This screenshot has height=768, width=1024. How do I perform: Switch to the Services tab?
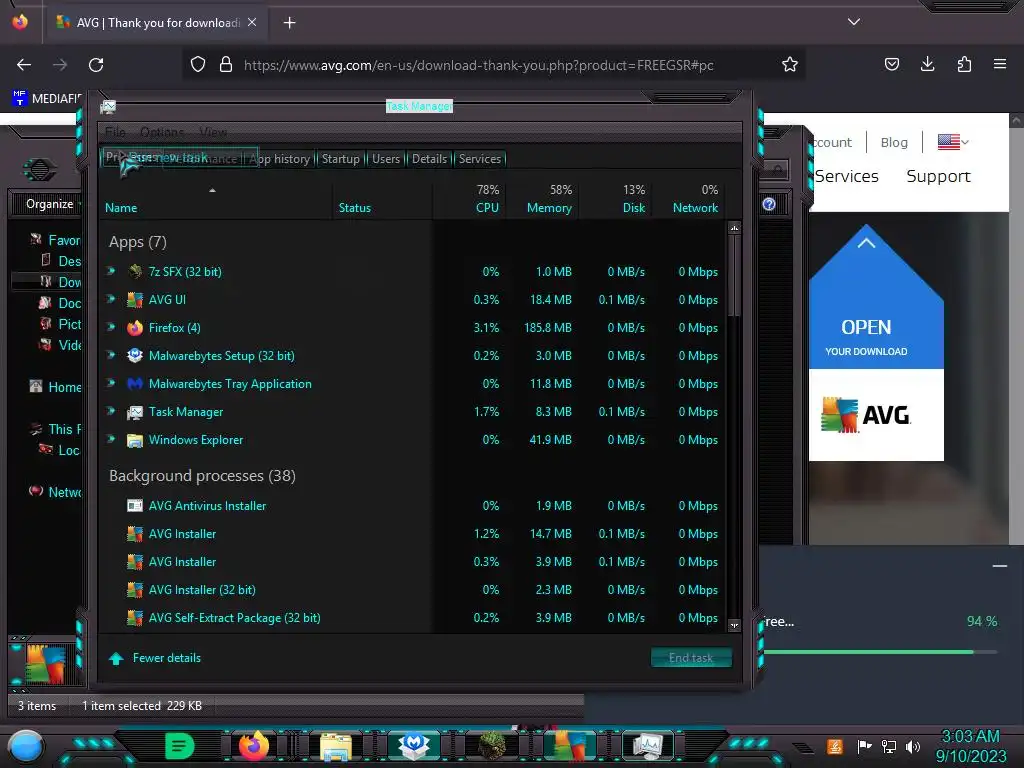click(x=479, y=159)
